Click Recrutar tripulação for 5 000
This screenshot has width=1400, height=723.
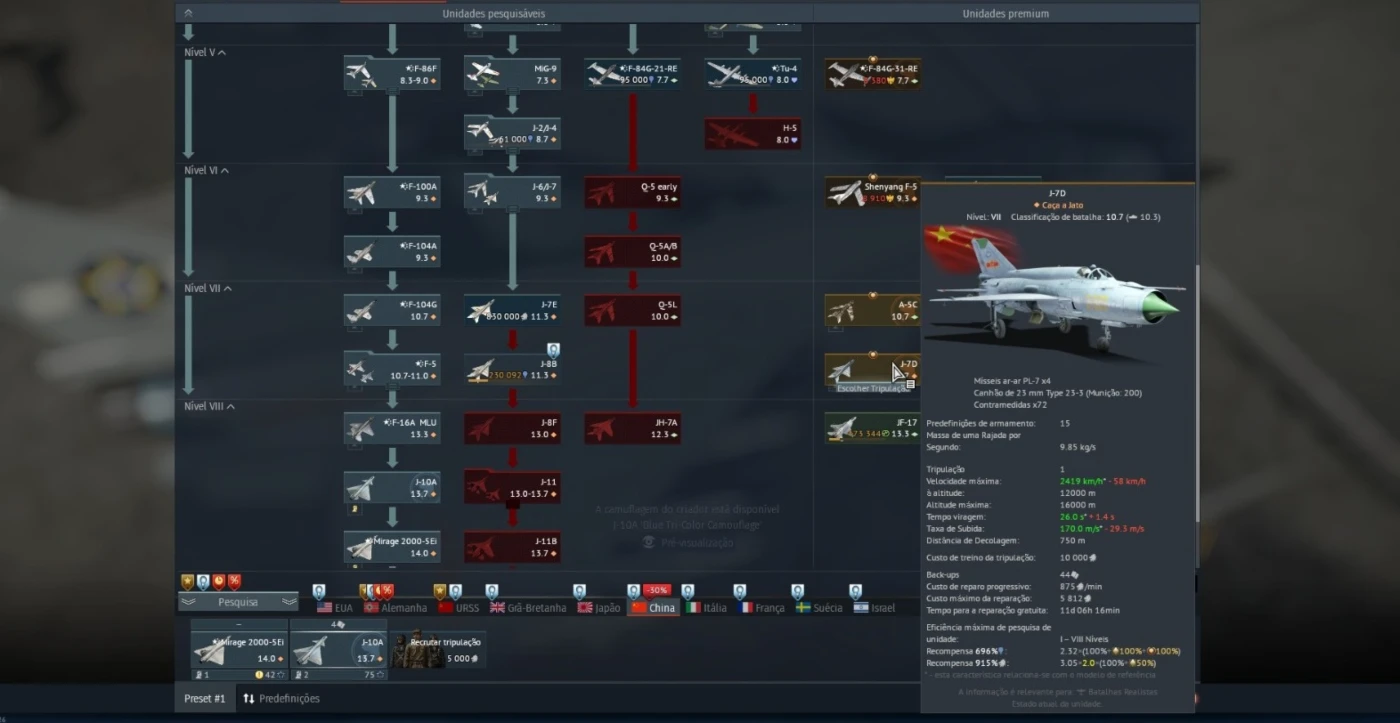pyautogui.click(x=439, y=649)
